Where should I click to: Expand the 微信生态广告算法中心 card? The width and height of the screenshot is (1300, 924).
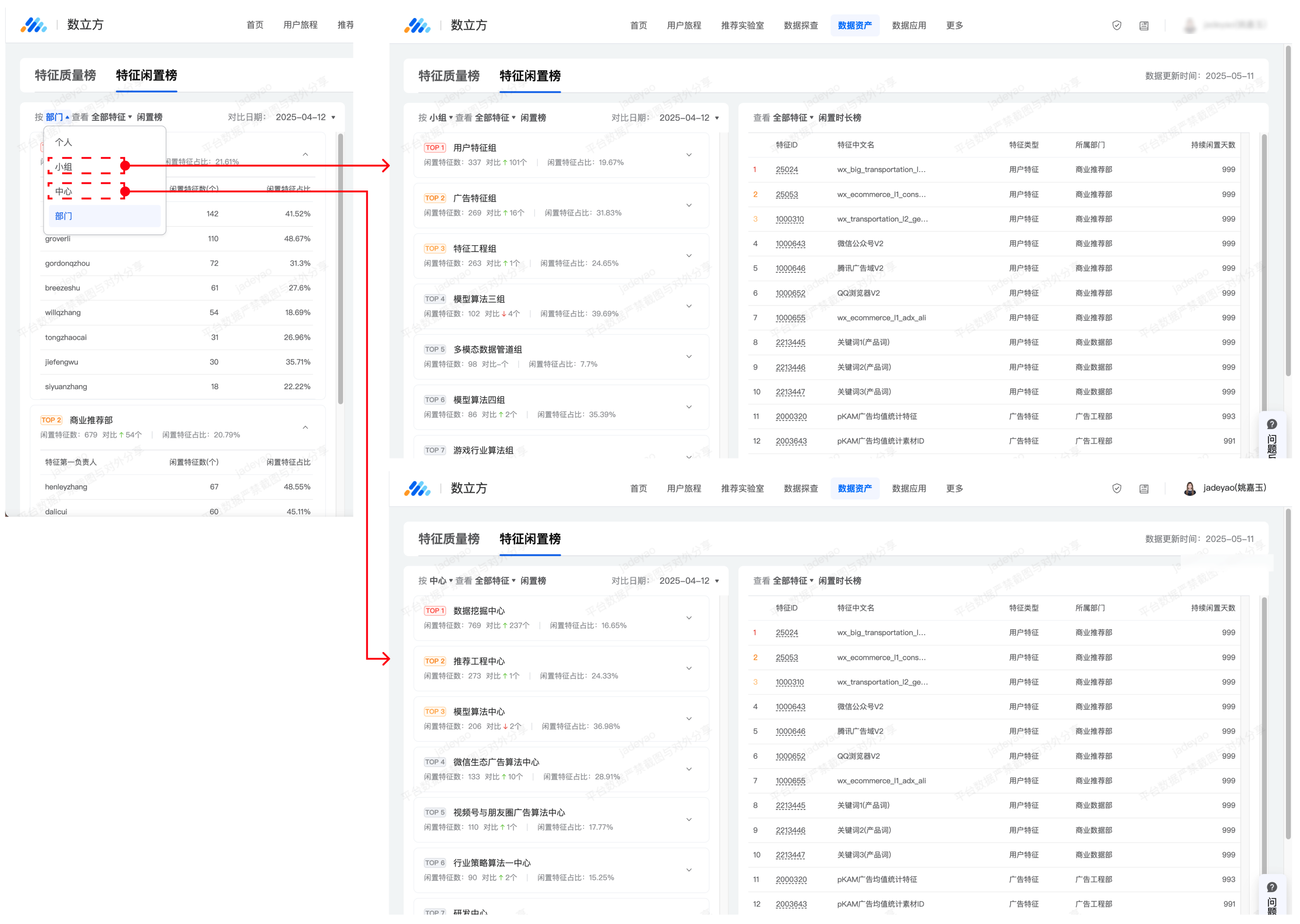click(x=688, y=769)
